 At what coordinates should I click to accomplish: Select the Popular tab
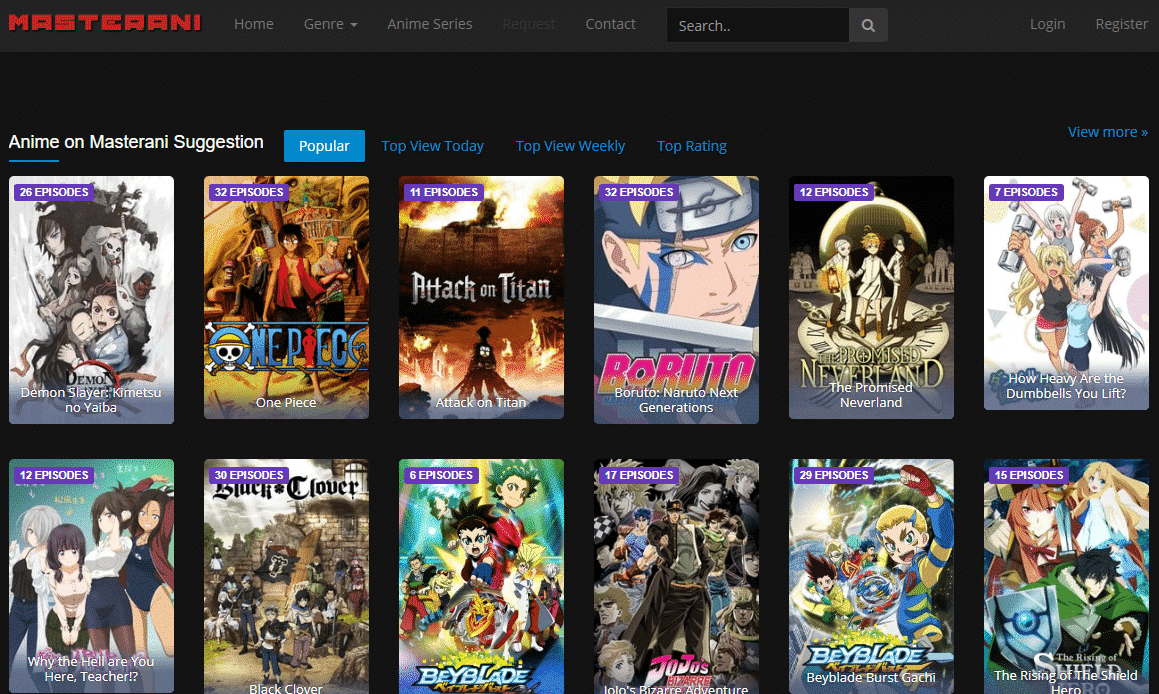[x=324, y=146]
